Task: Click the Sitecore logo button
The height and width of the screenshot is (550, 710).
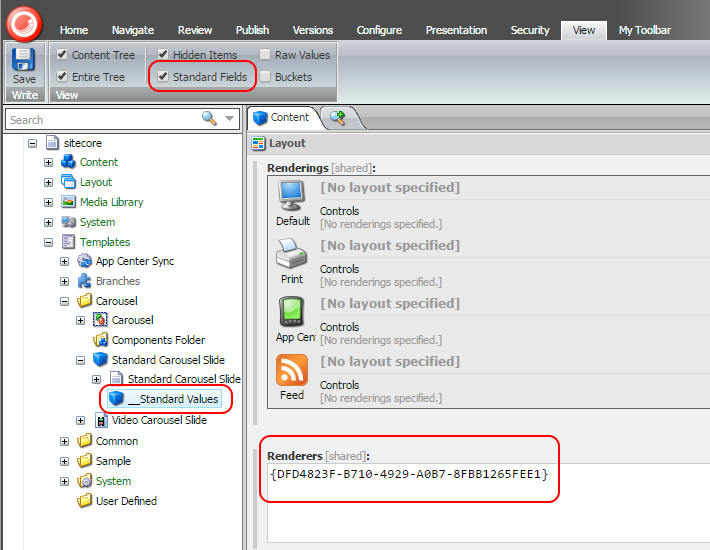Action: click(x=24, y=24)
